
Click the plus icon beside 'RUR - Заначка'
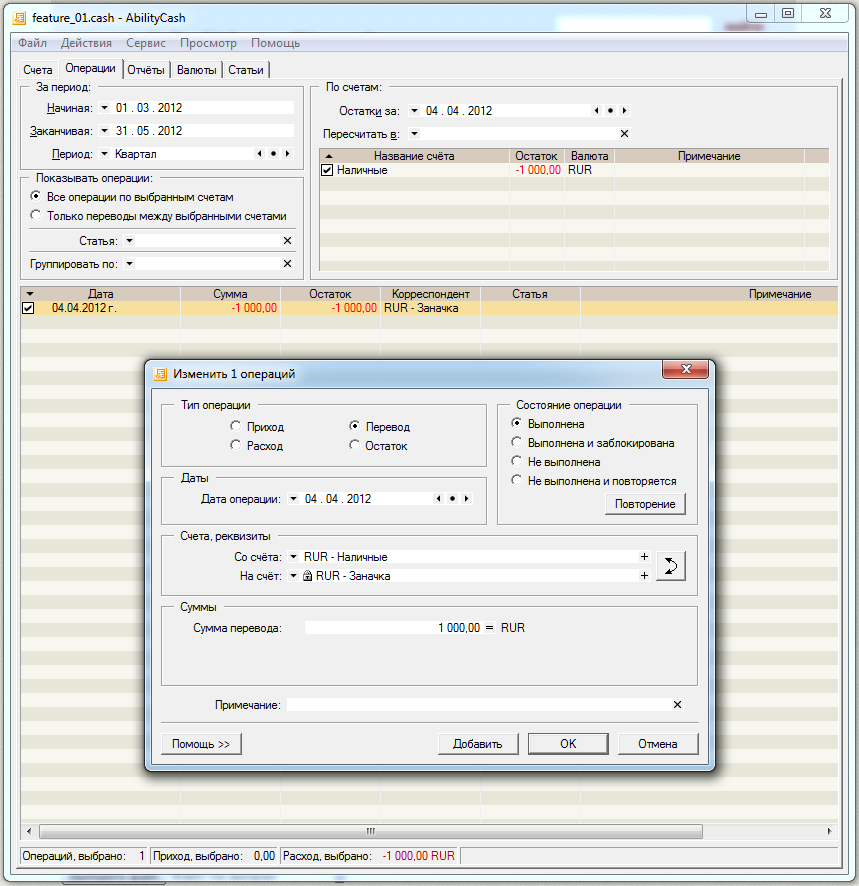coord(644,576)
